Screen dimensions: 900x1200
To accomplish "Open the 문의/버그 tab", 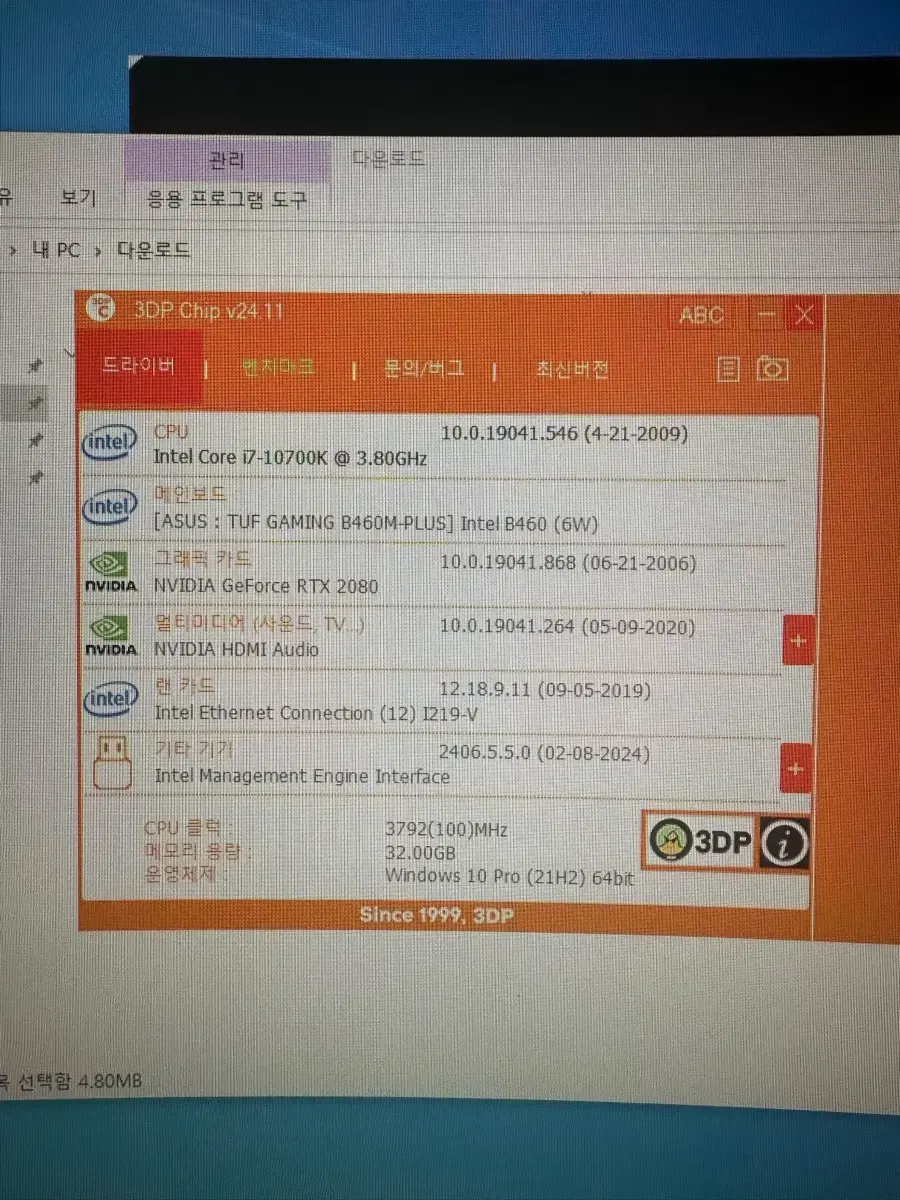I will (424, 369).
